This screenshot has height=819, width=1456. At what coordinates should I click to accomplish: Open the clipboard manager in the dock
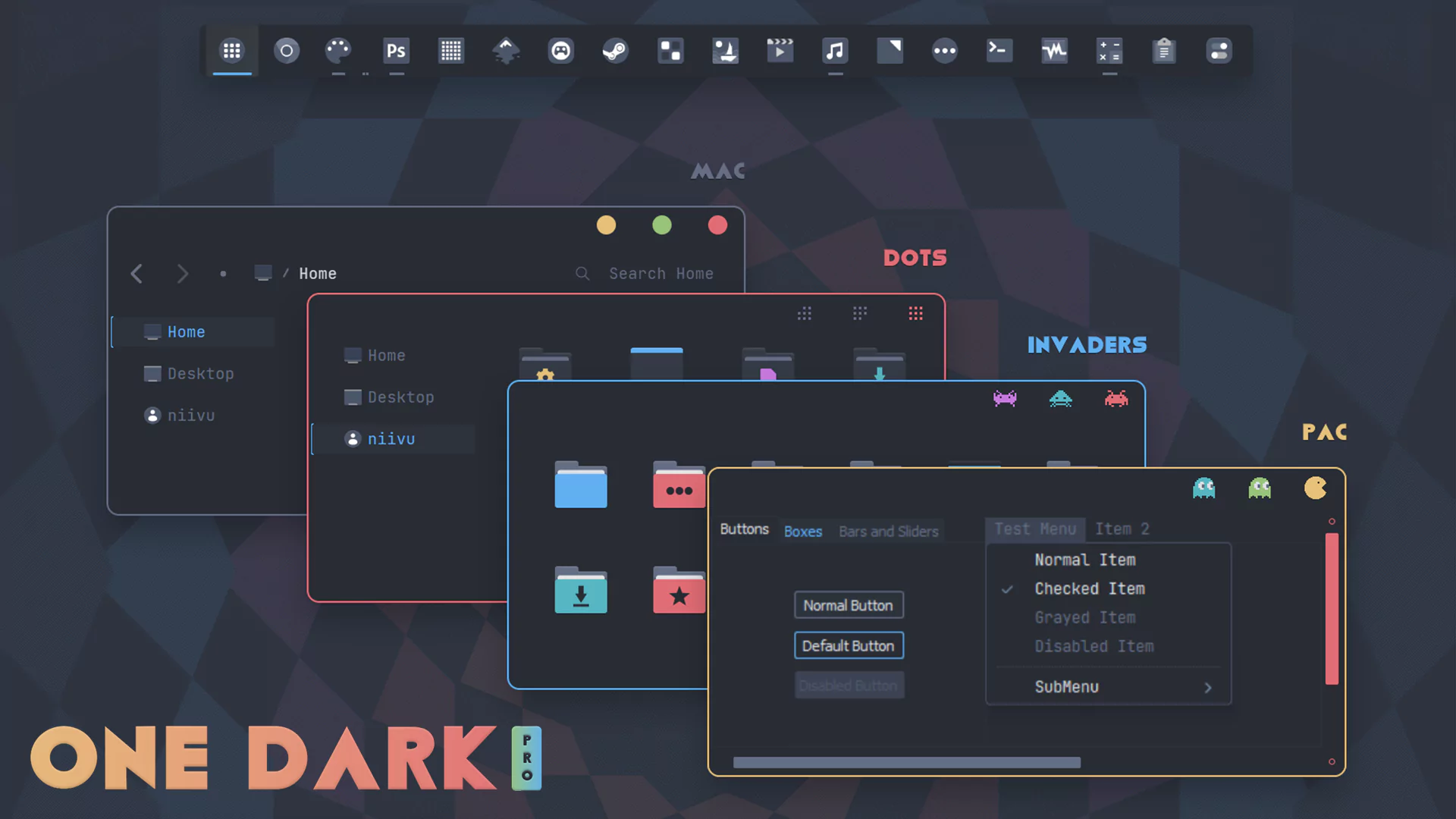click(1164, 50)
